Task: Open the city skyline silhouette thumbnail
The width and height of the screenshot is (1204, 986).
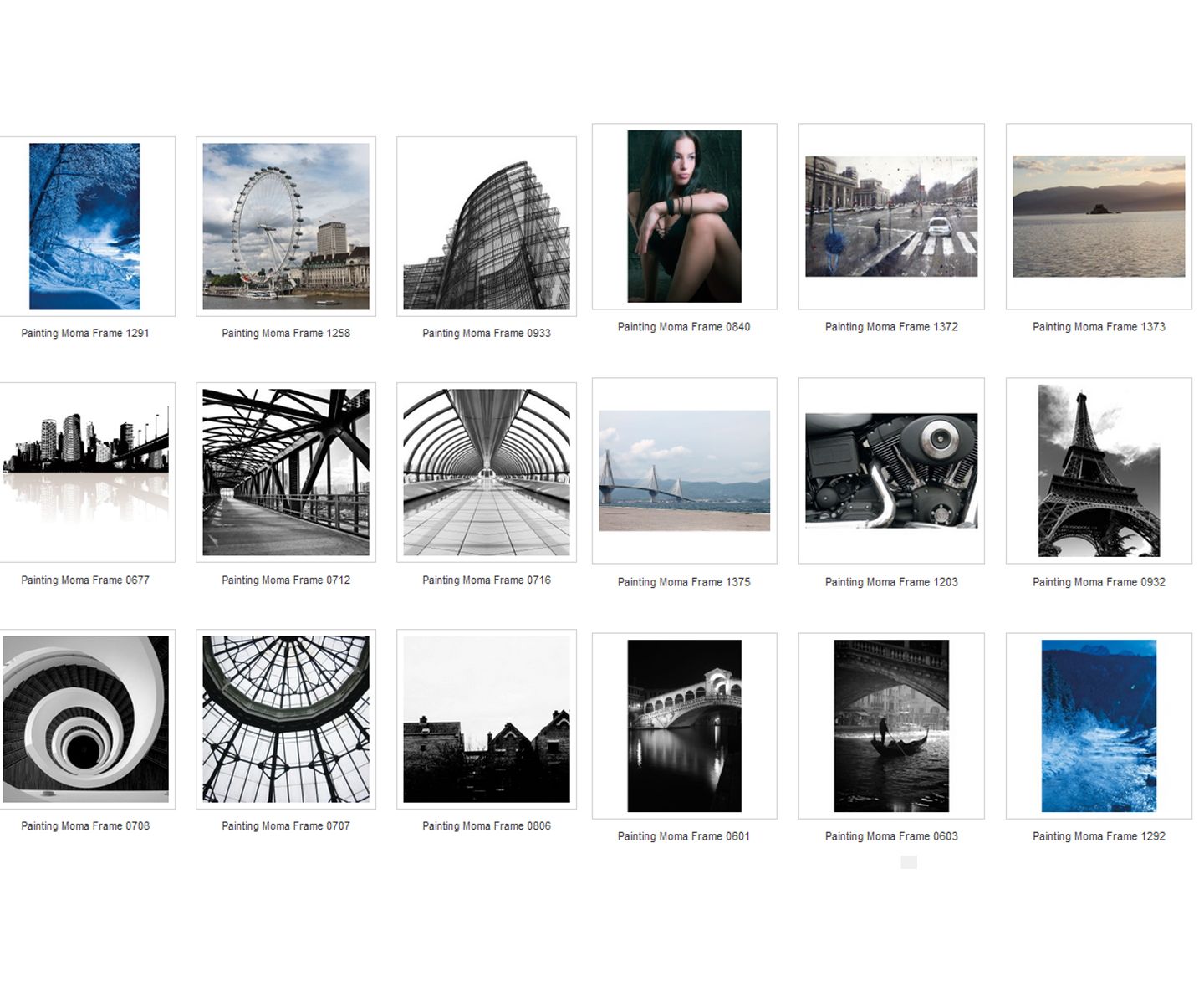Action: pyautogui.click(x=85, y=473)
